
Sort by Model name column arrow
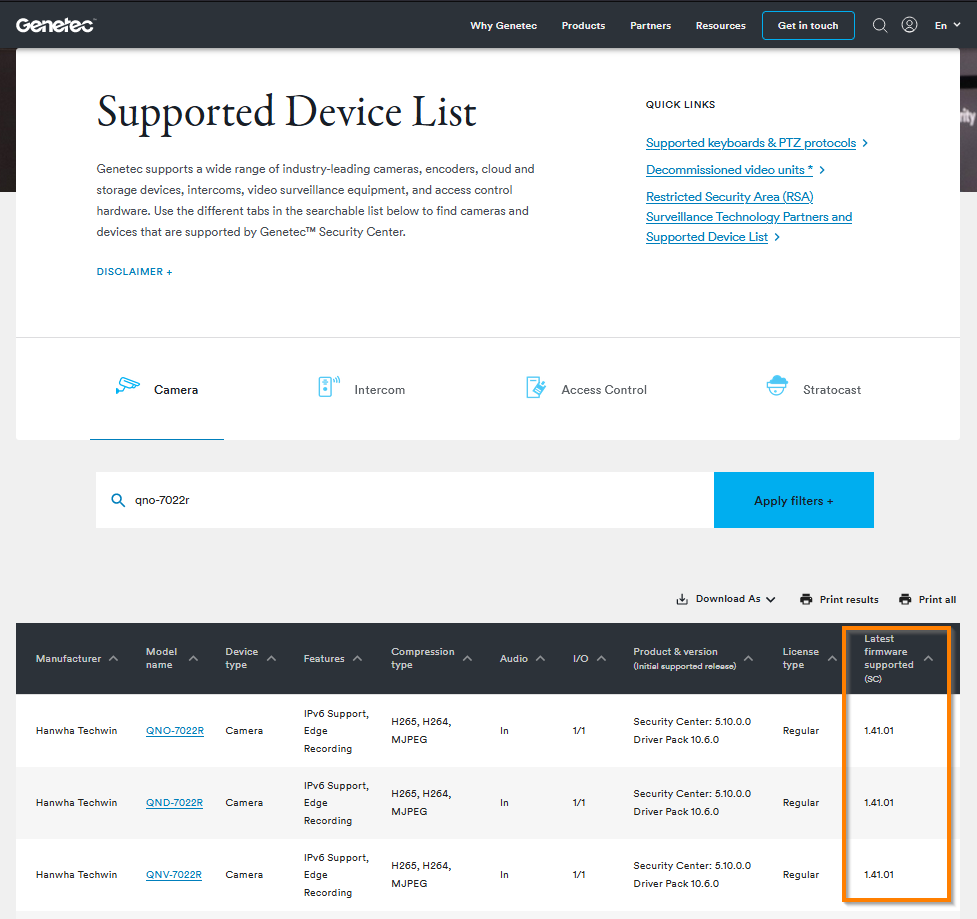[x=193, y=658]
